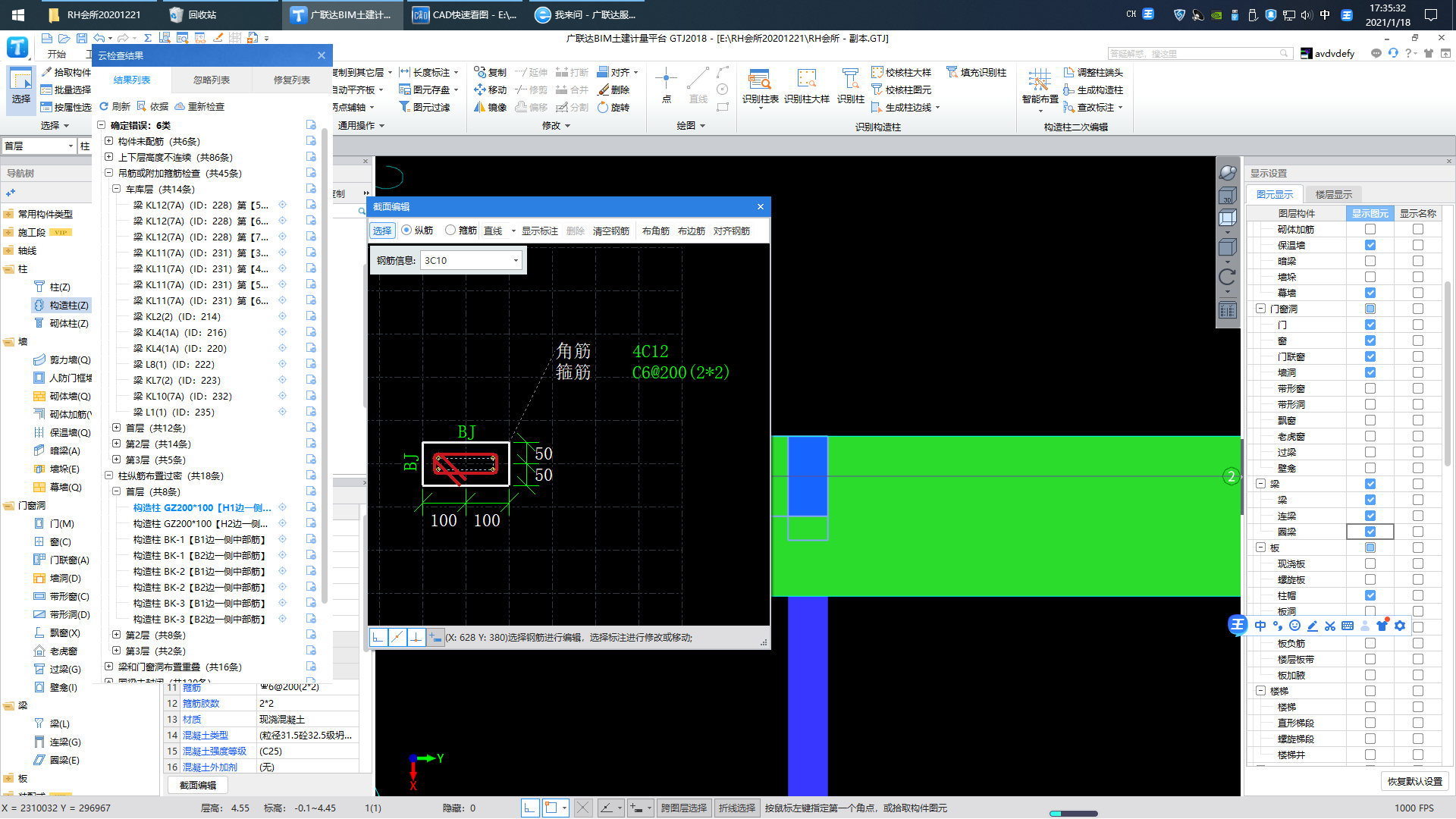The width and height of the screenshot is (1456, 819).
Task: Click the vertical scrollbar in result list
Action: [x=325, y=364]
